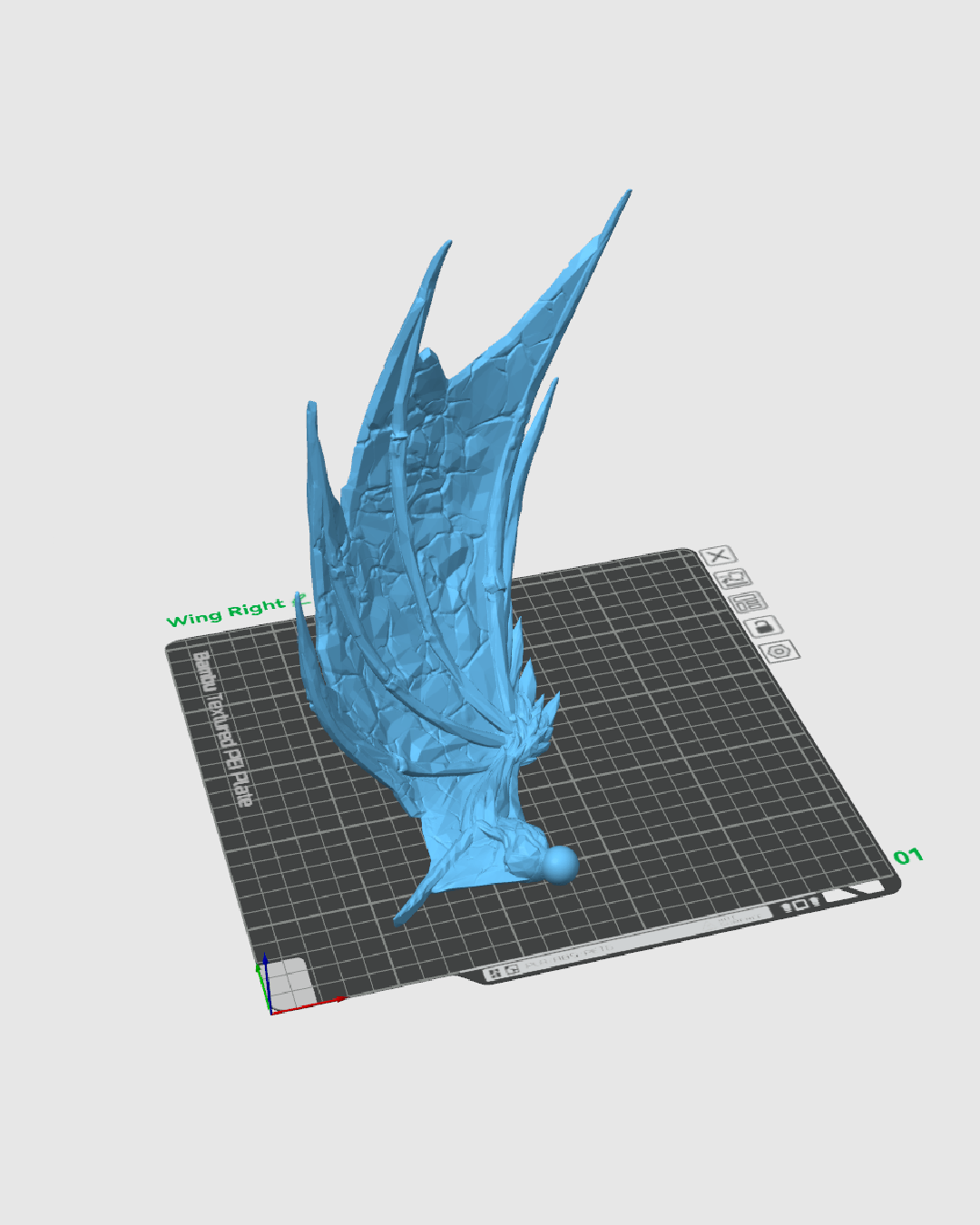Viewport: 980px width, 1225px height.
Task: Click the green 'Wing Right' plate name
Action: pos(226,612)
